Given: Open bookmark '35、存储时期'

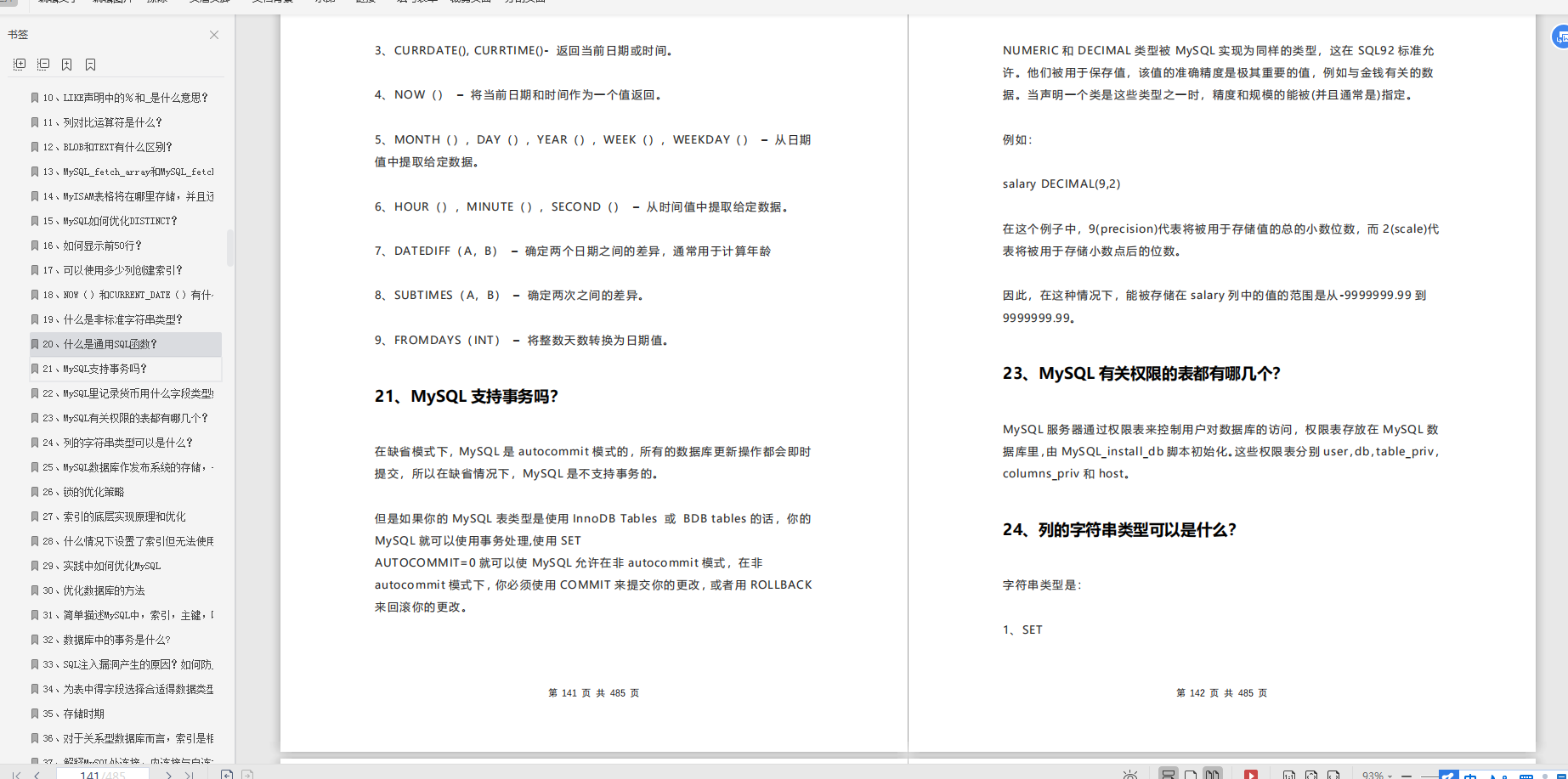Looking at the screenshot, I should (x=125, y=714).
